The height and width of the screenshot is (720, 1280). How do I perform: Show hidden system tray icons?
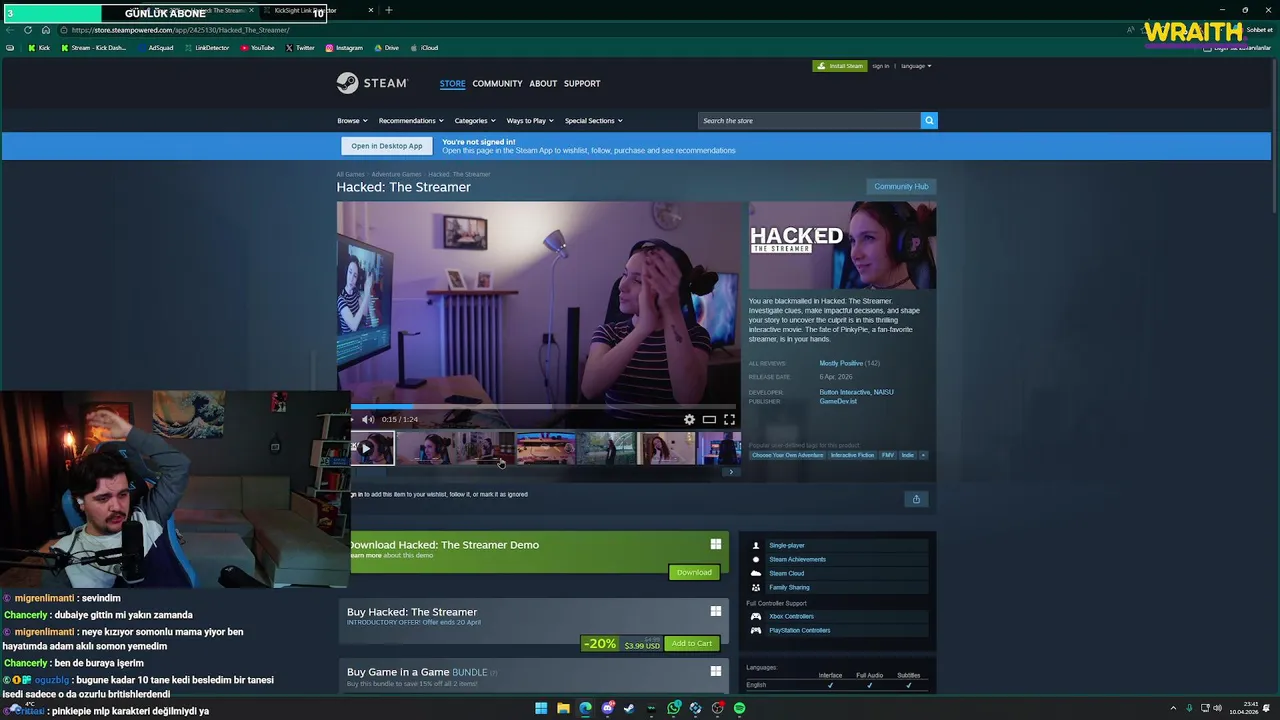click(x=1173, y=708)
